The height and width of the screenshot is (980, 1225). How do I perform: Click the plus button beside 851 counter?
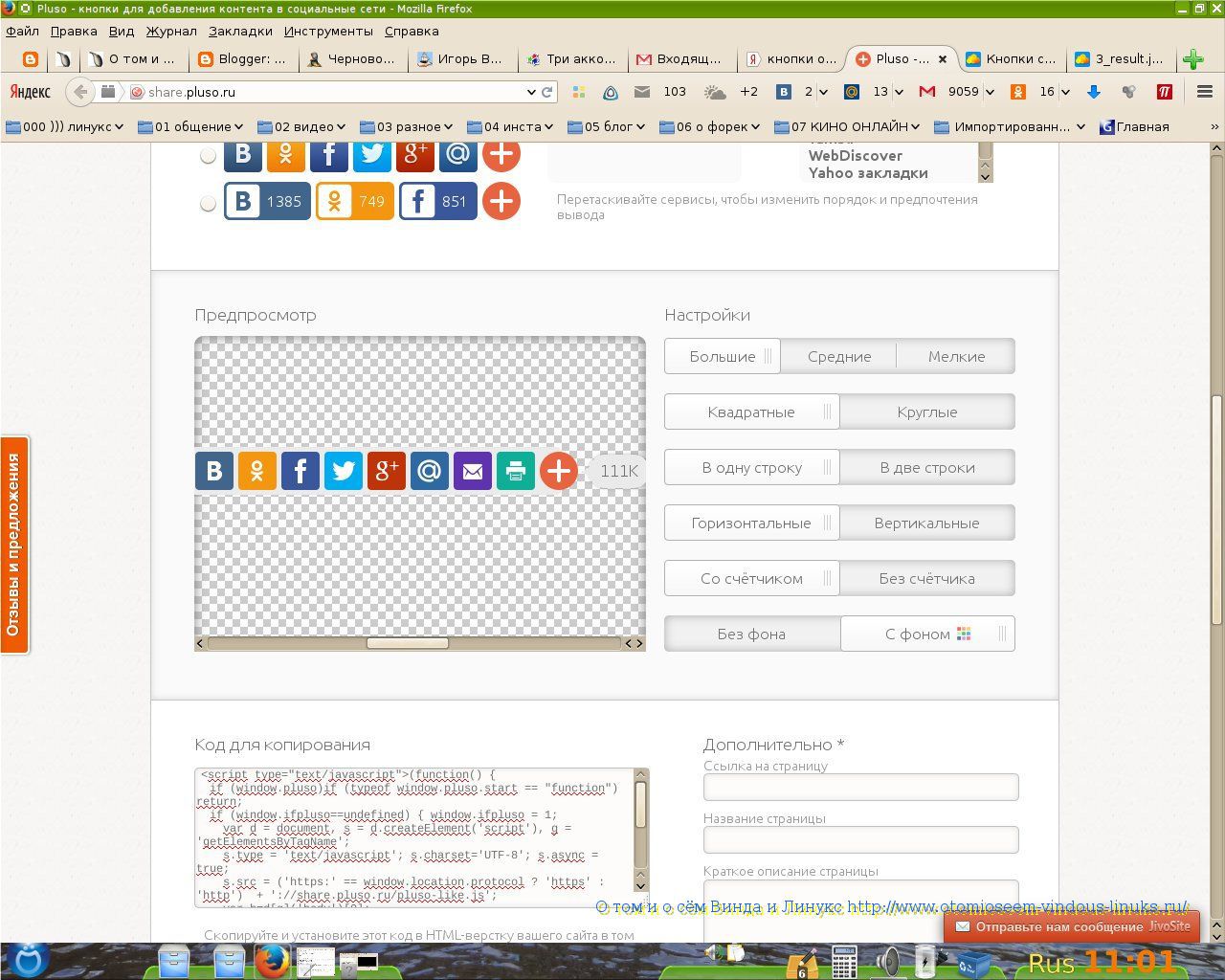coord(501,201)
